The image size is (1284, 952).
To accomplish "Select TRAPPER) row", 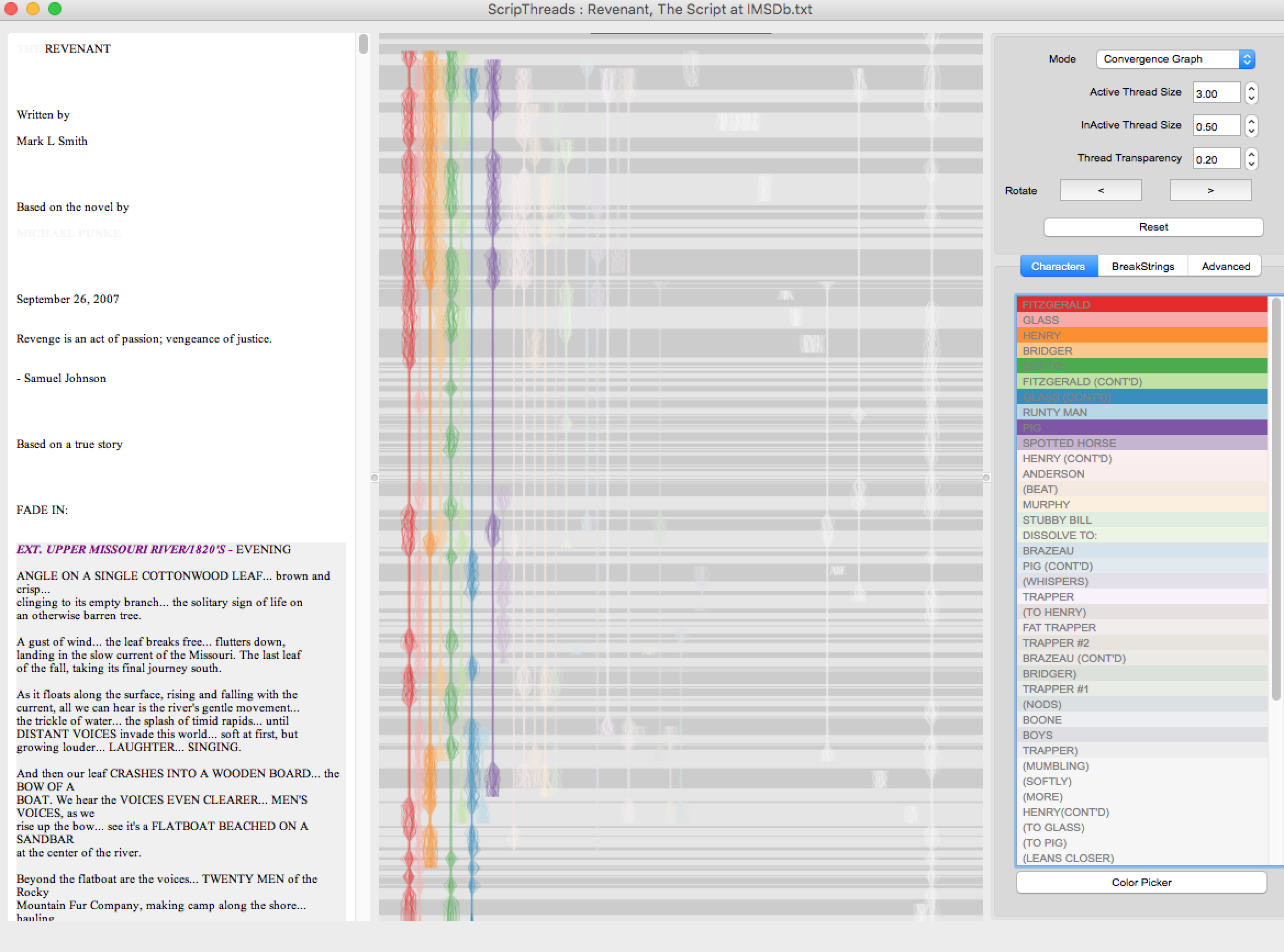I will 1142,751.
